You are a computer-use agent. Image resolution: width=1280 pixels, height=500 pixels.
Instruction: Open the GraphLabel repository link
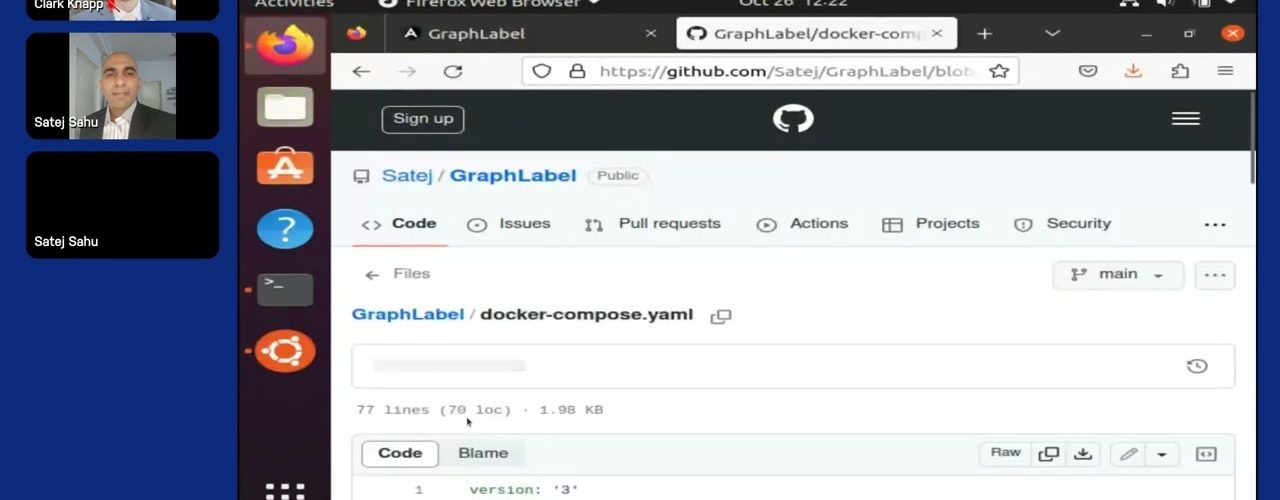[512, 176]
